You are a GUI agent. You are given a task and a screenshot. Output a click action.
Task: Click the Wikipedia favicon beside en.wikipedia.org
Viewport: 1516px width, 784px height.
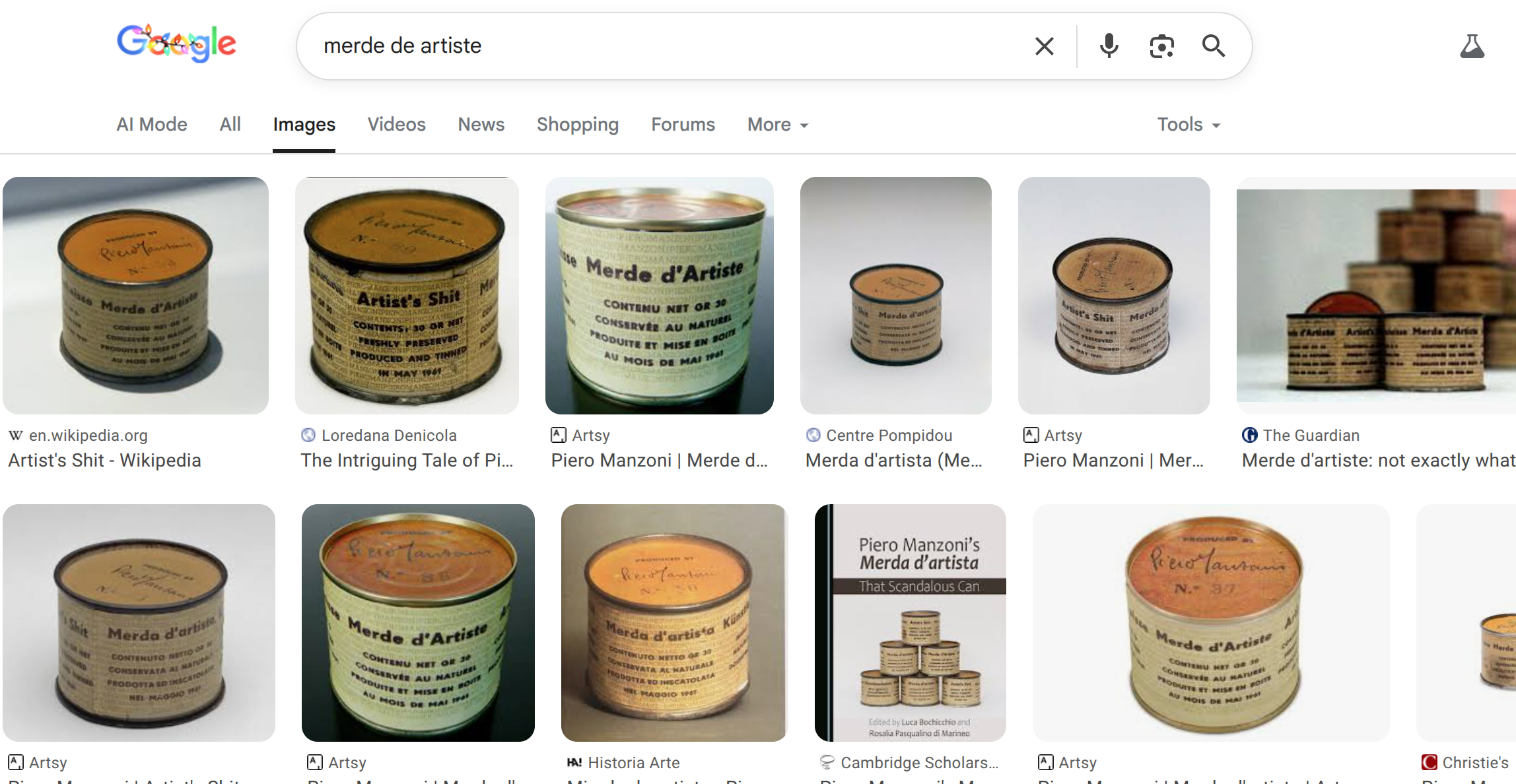coord(16,436)
